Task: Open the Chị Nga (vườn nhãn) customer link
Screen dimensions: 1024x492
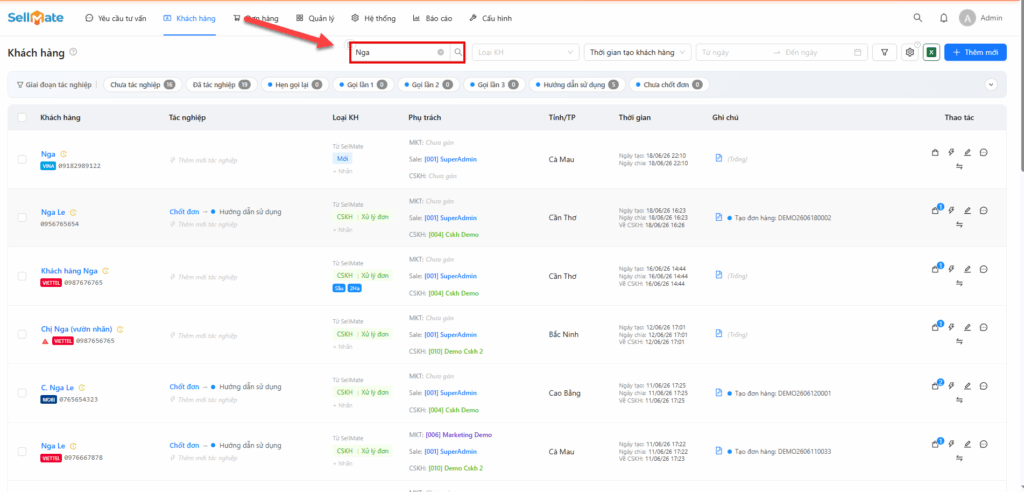Action: 77,329
